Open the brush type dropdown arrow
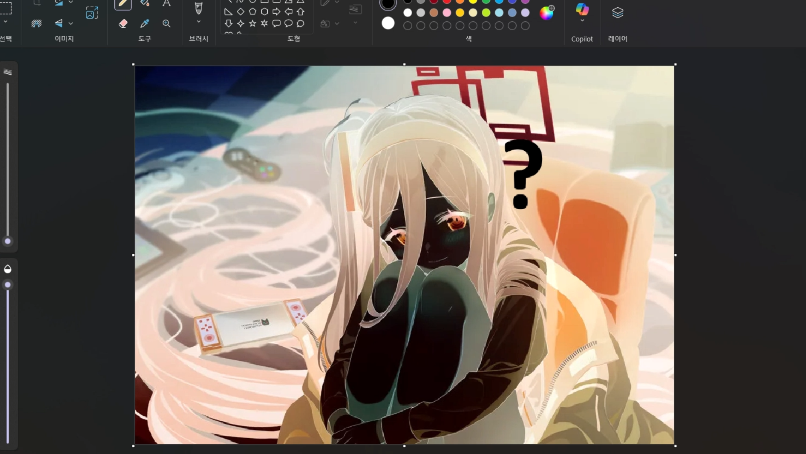Image resolution: width=806 pixels, height=454 pixels. point(198,22)
